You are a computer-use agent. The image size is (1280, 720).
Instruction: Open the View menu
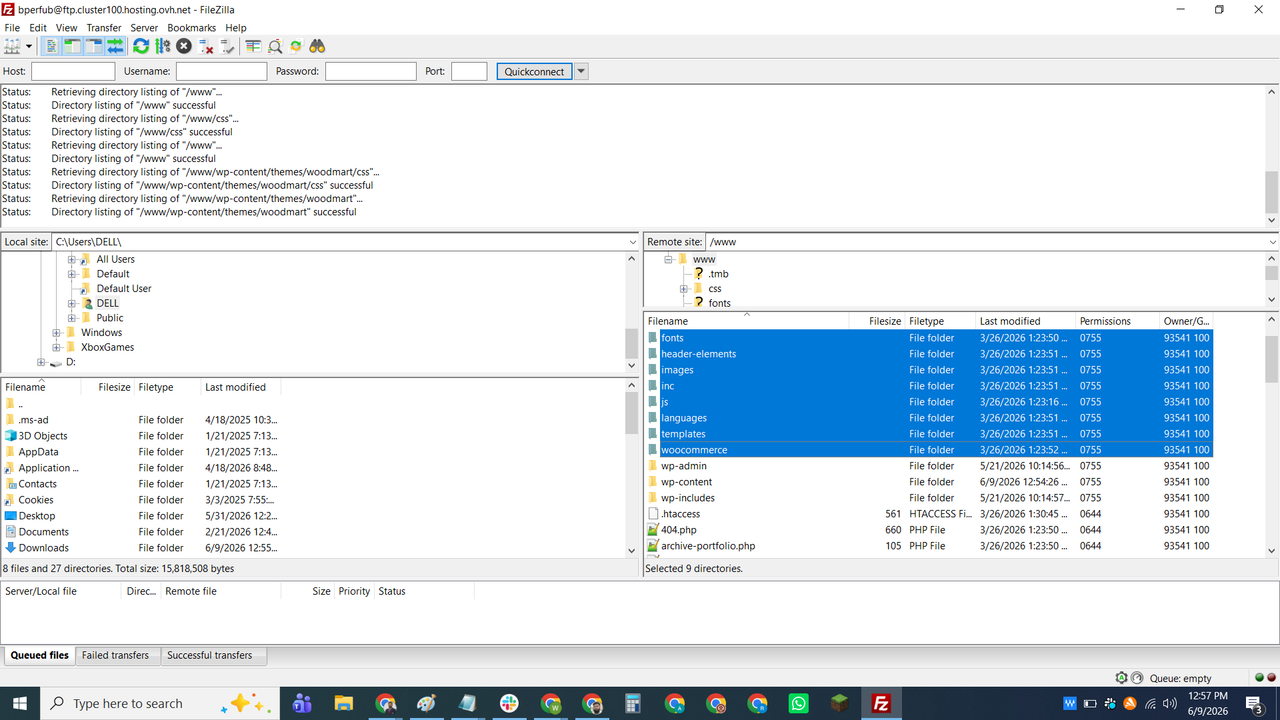click(x=67, y=28)
